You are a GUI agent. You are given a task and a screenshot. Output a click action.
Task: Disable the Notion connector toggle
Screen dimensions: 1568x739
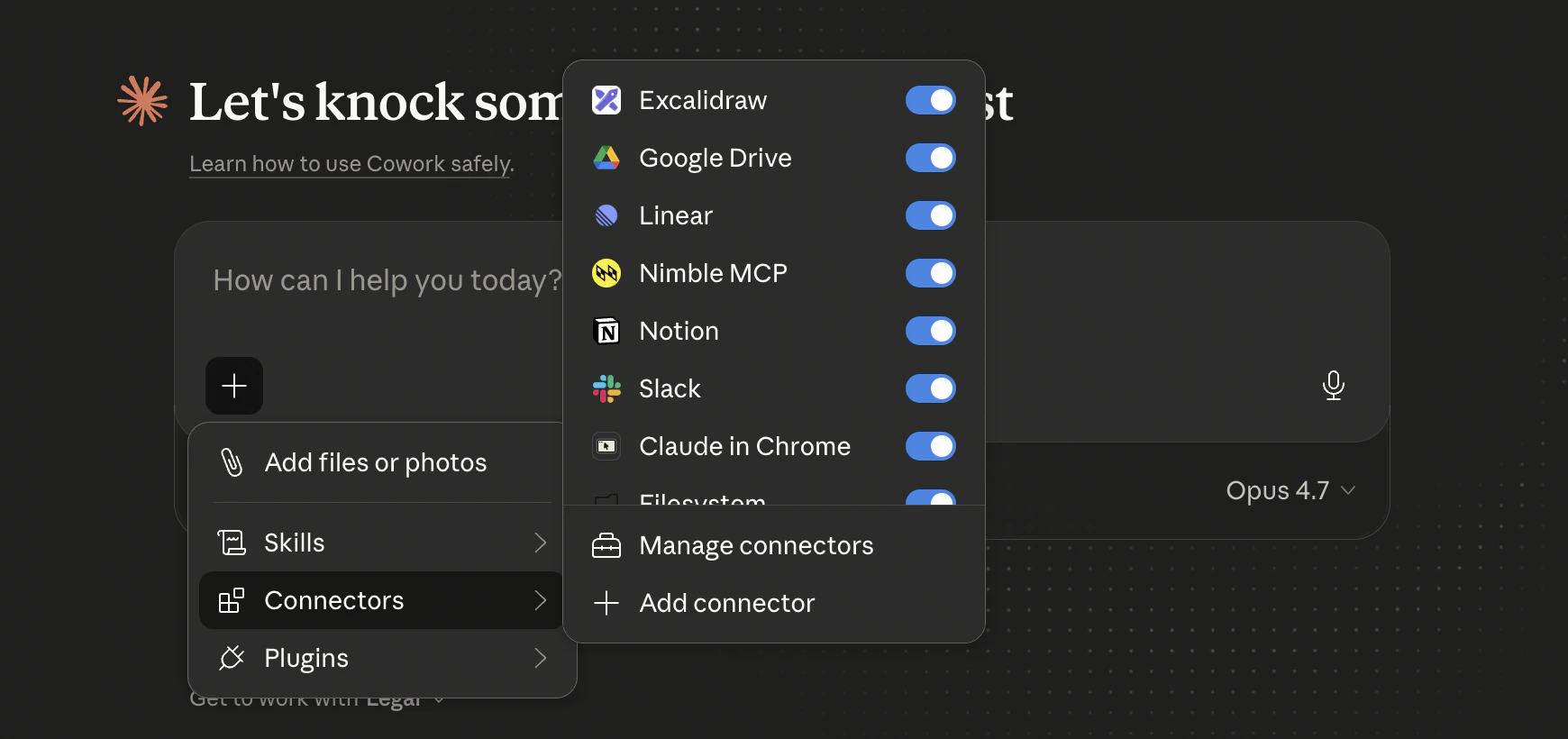pyautogui.click(x=931, y=331)
